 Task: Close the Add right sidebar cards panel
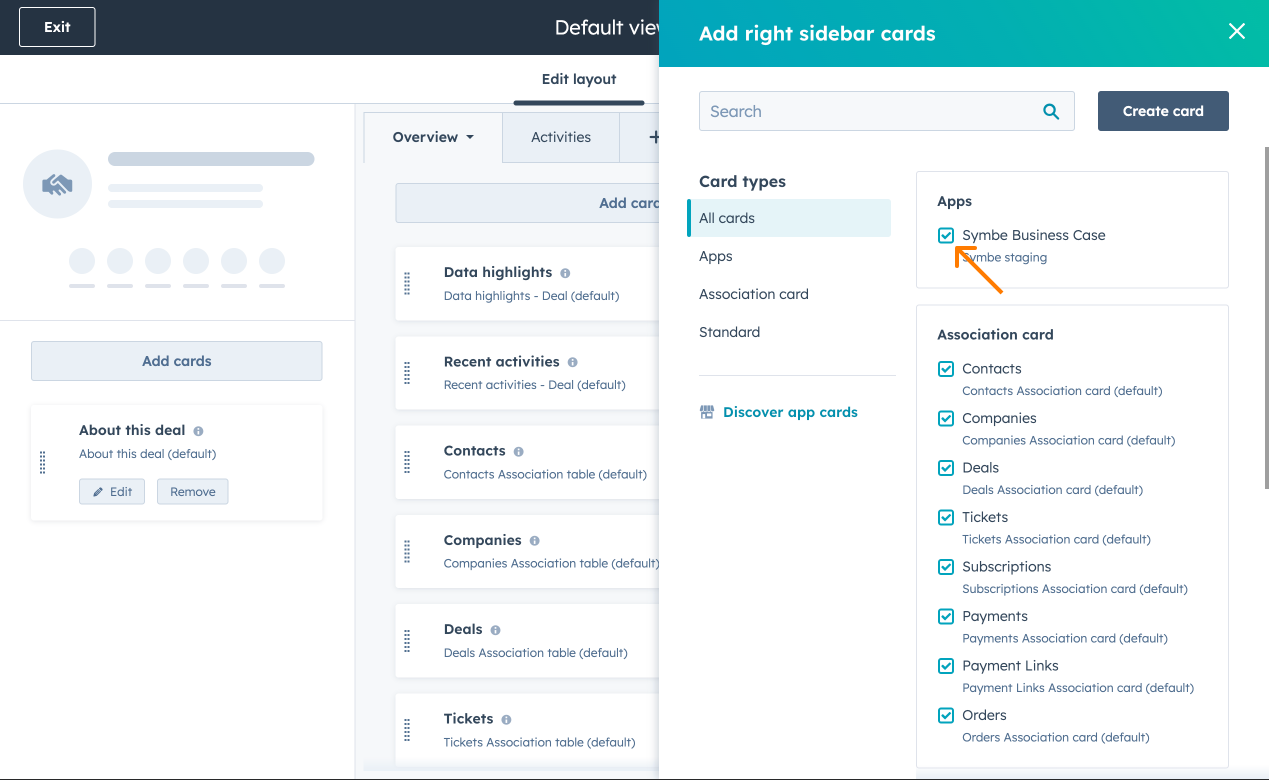(1237, 32)
